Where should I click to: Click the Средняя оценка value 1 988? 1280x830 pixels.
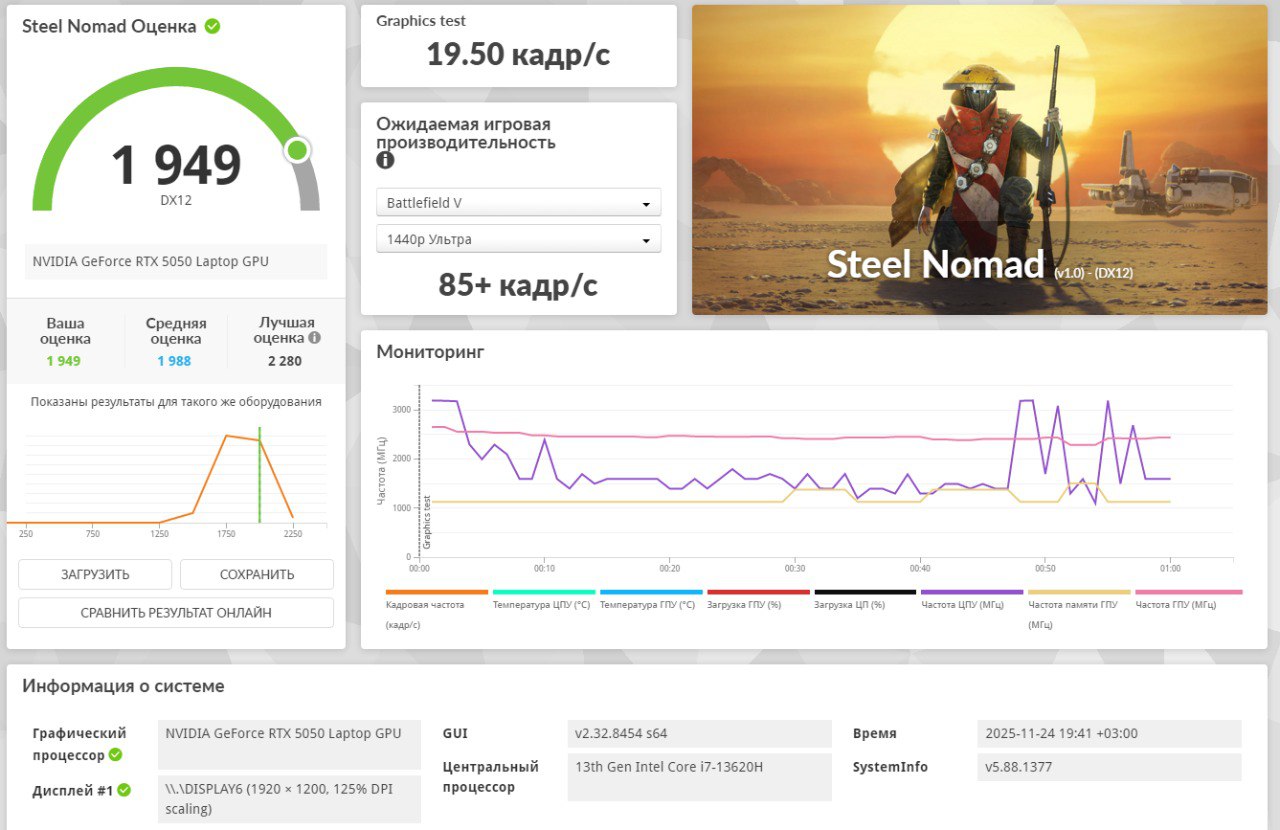click(174, 361)
